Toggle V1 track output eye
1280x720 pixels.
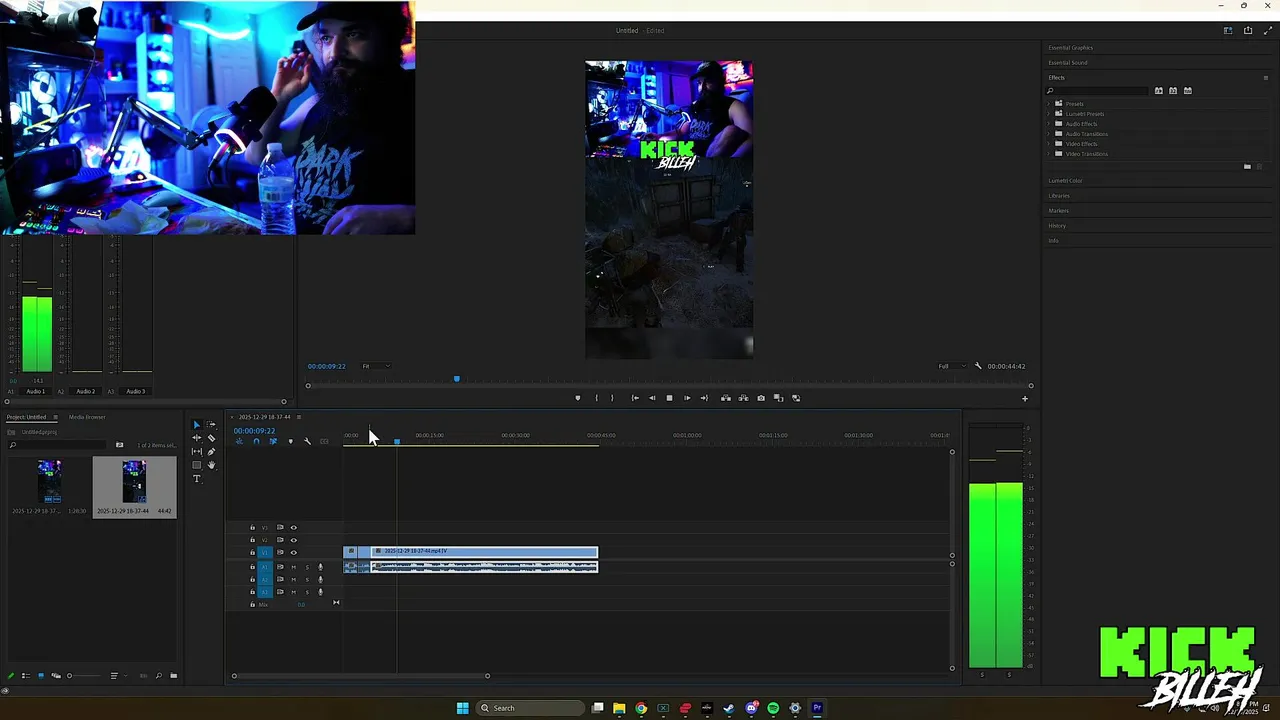[294, 552]
